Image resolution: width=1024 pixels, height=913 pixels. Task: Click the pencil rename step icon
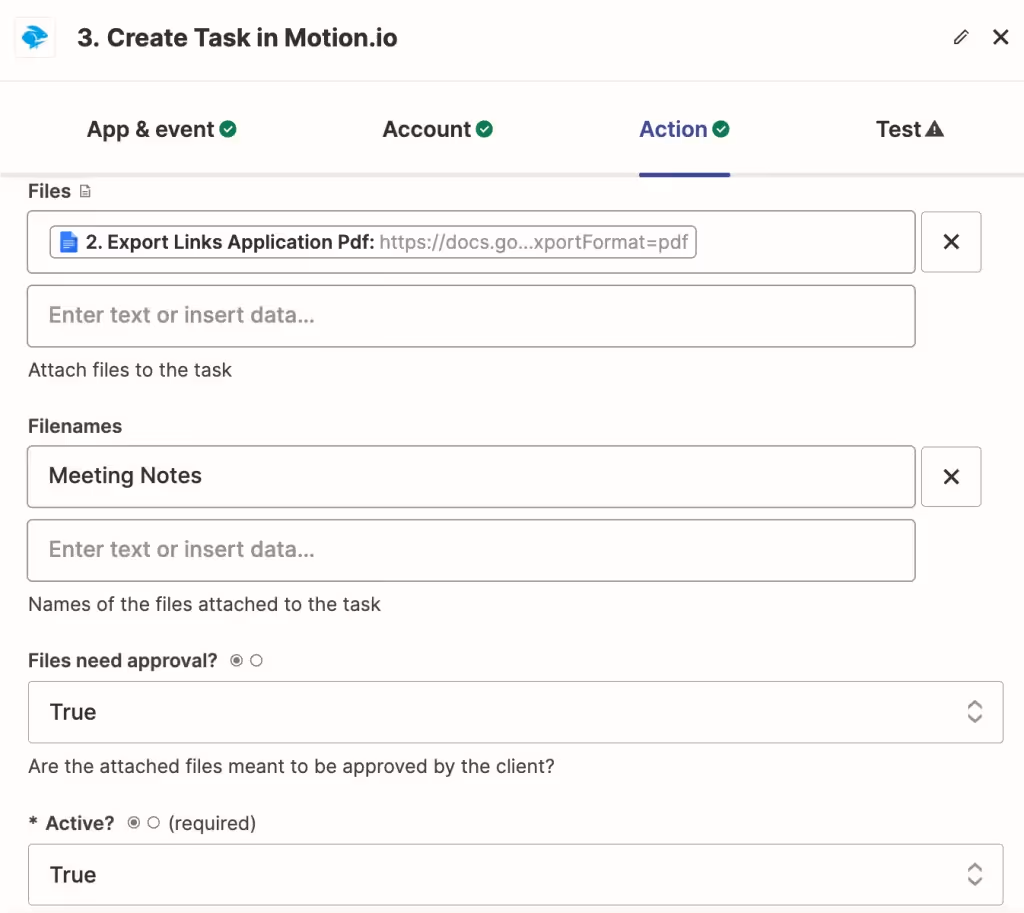961,37
